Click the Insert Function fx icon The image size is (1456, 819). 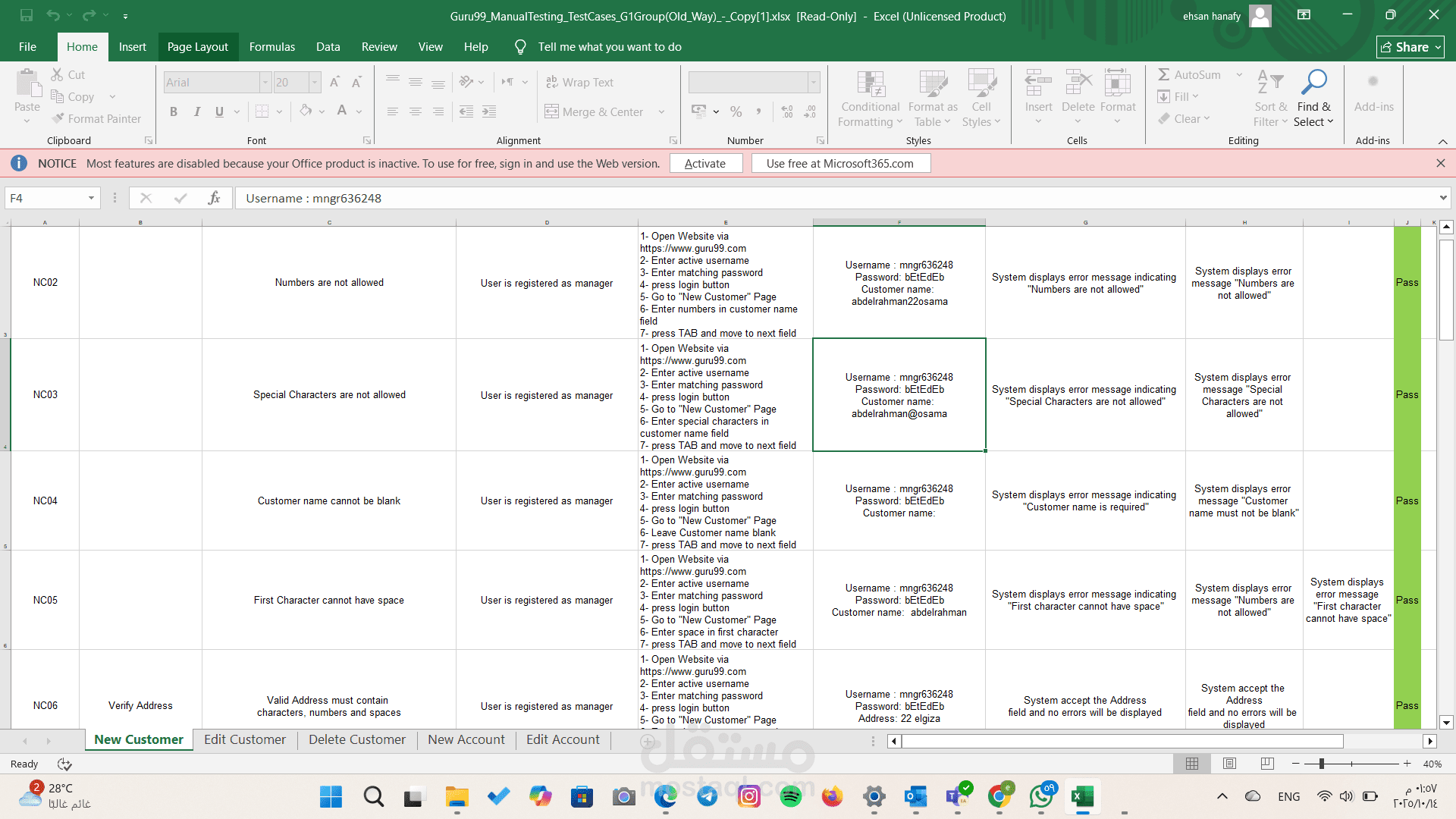click(214, 198)
